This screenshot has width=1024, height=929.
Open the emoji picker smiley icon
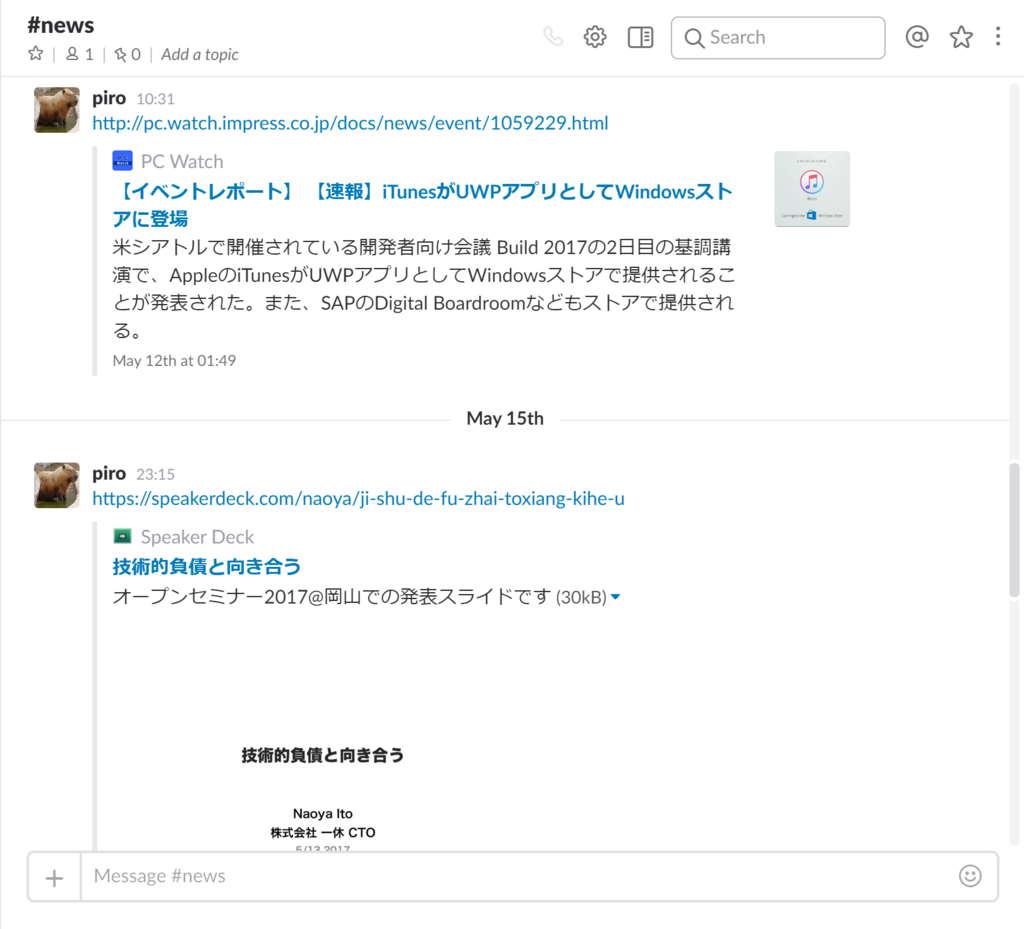pos(970,875)
